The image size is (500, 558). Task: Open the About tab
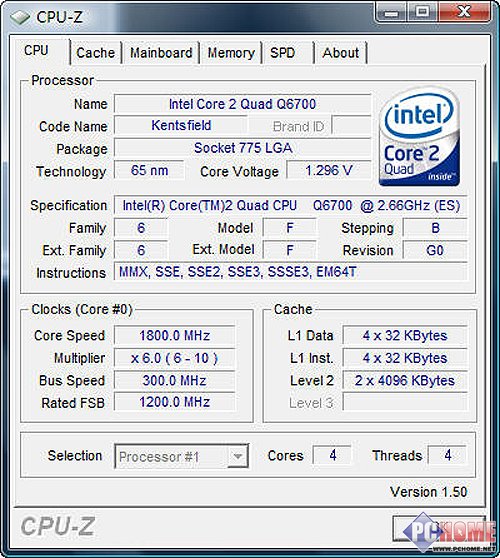(341, 53)
